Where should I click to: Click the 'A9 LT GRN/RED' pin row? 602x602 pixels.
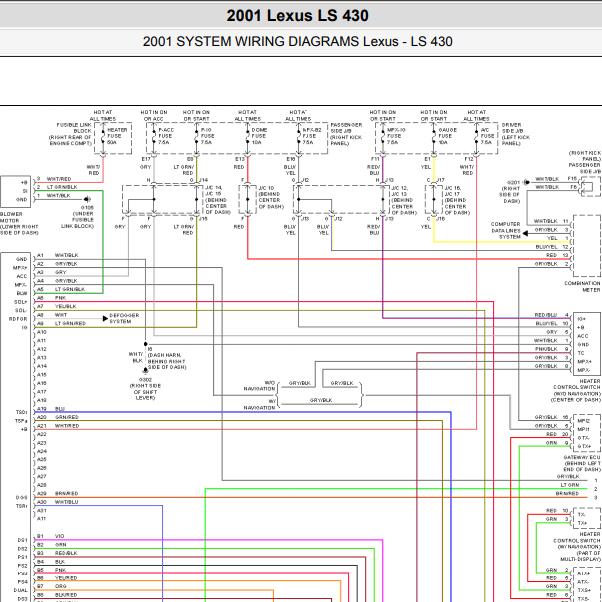tap(61, 323)
